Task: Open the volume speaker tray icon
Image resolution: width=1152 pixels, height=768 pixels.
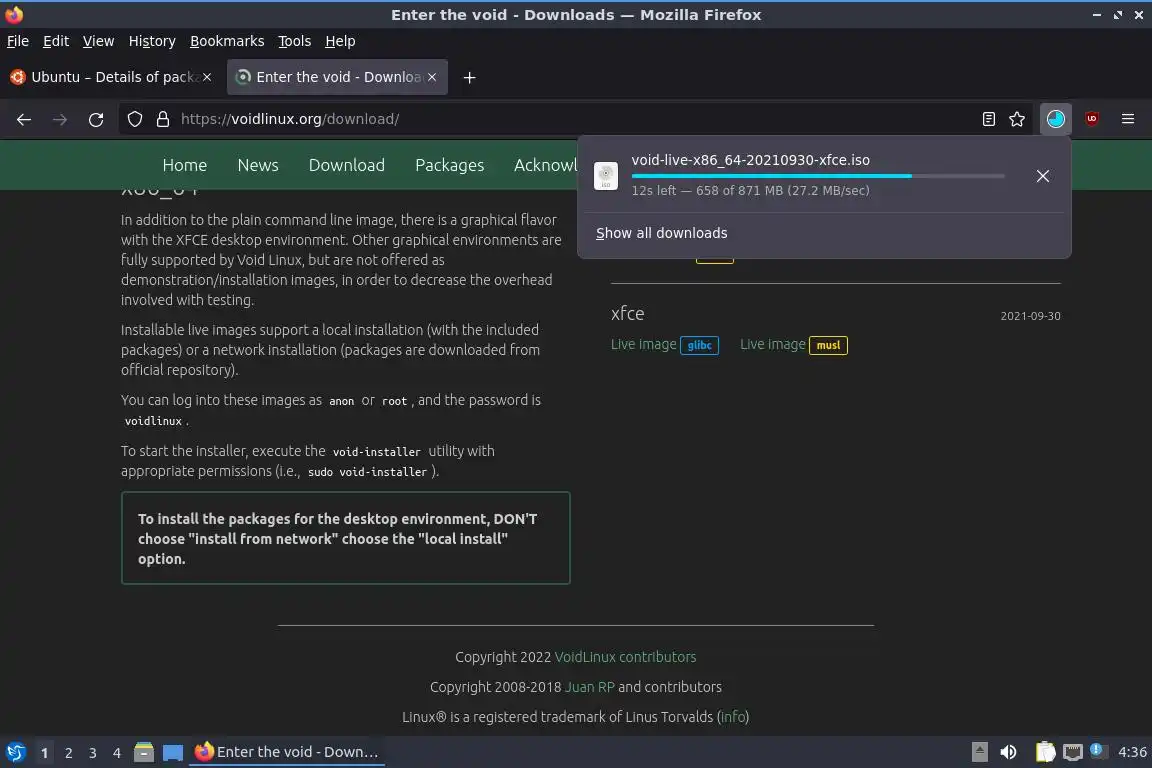Action: point(1008,752)
